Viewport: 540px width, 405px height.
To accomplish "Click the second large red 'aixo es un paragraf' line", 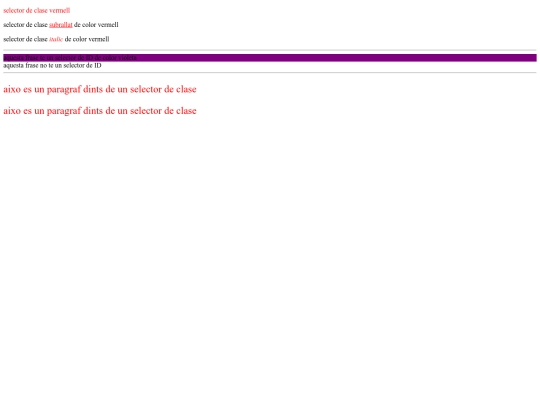I will (x=100, y=111).
